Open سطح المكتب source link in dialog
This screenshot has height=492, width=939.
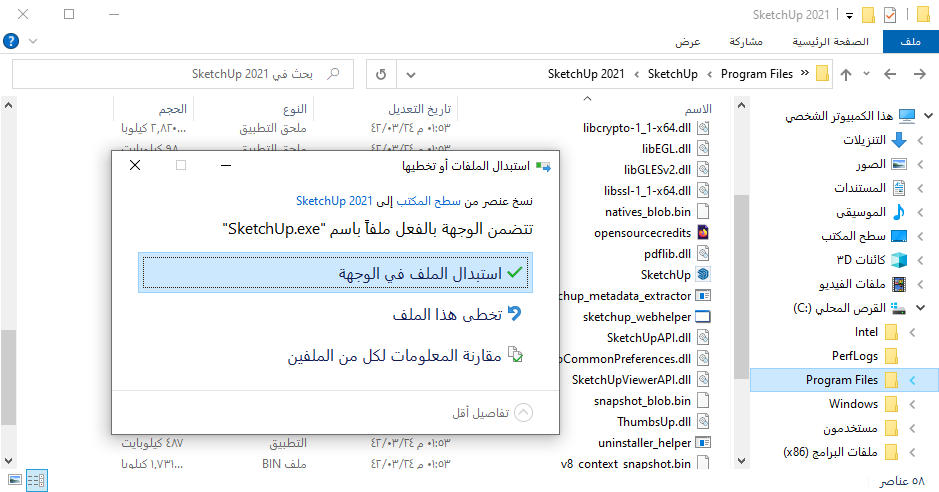point(429,201)
